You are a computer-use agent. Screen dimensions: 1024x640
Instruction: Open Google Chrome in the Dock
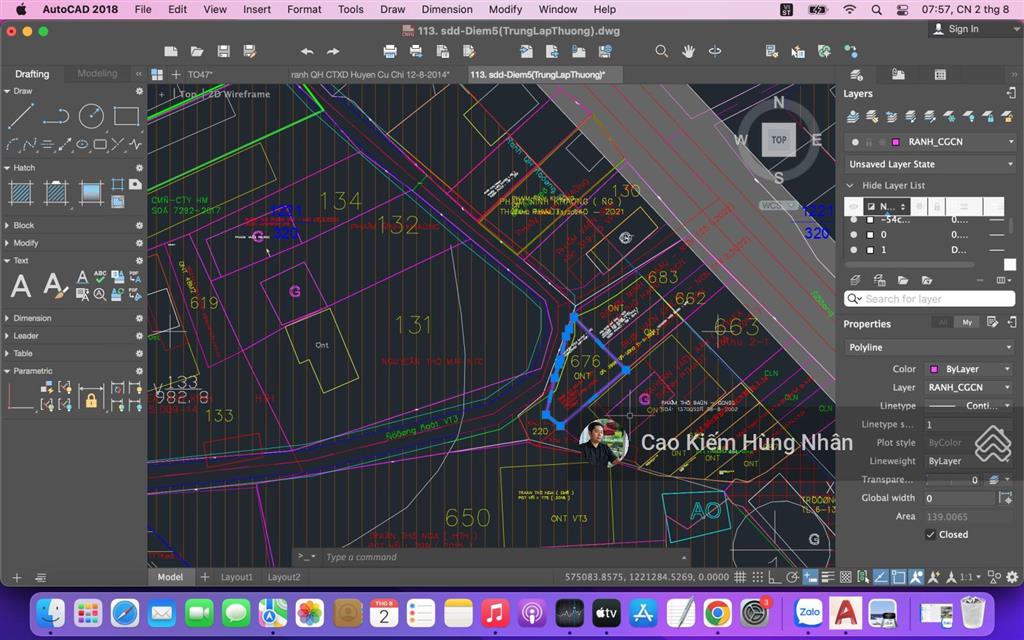(x=717, y=613)
